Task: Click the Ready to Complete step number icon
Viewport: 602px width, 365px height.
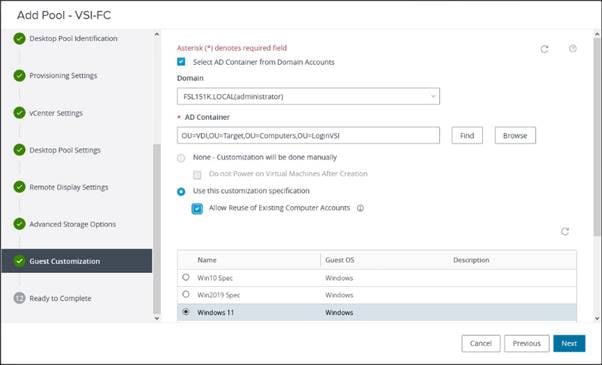Action: [20, 298]
